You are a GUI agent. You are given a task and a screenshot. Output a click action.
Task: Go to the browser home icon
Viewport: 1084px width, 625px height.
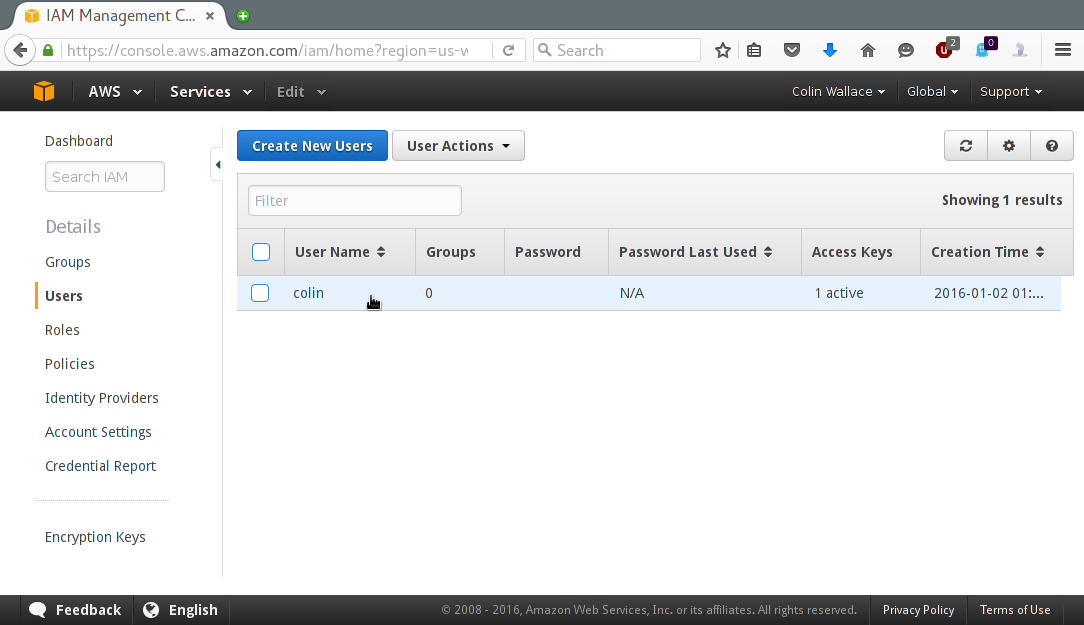tap(868, 50)
